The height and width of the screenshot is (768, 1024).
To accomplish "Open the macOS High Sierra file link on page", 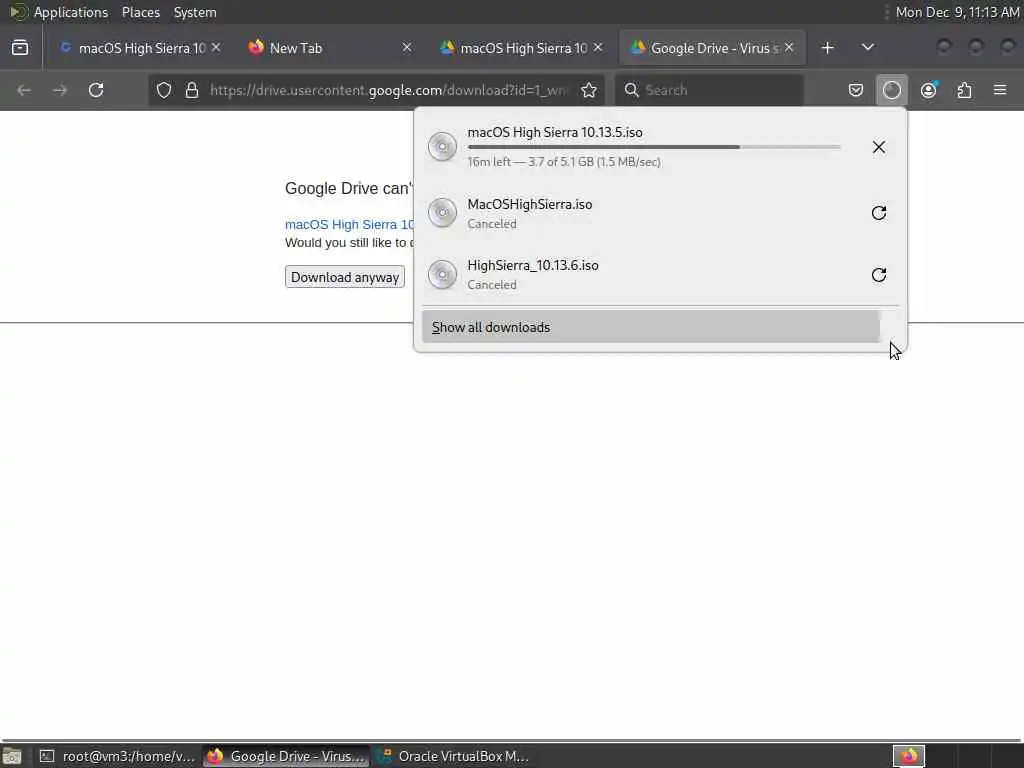I will pyautogui.click(x=349, y=224).
